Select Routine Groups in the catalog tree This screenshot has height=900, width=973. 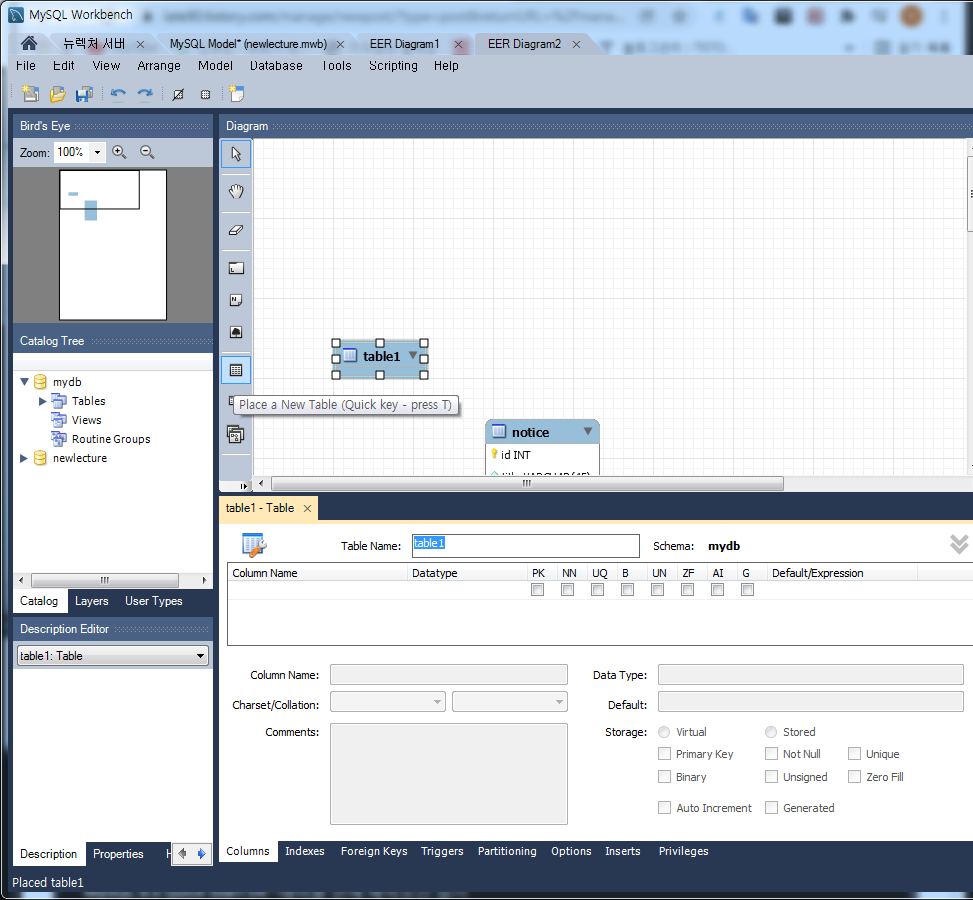coord(110,439)
